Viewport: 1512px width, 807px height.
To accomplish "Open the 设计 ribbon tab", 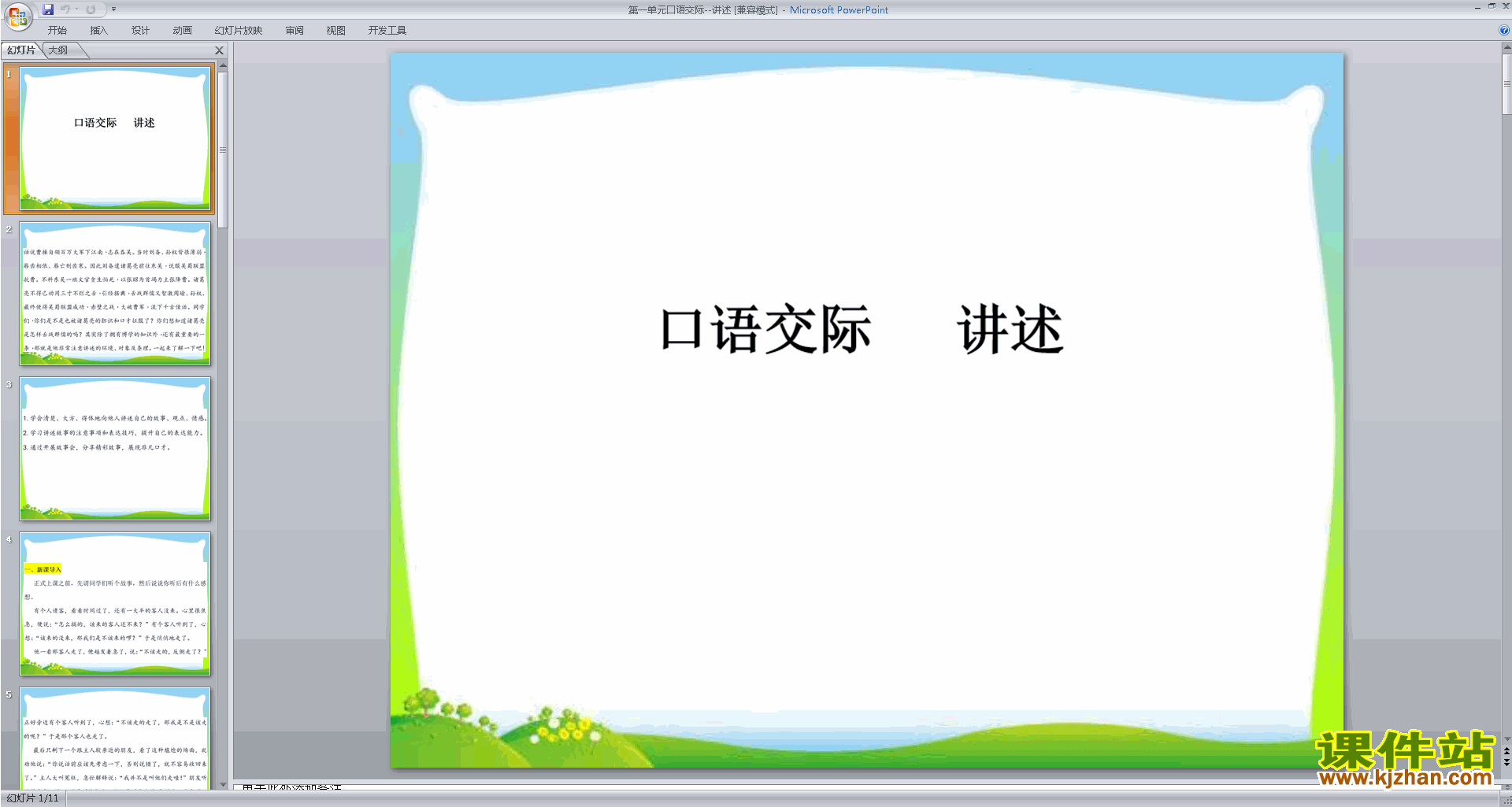I will coord(140,31).
